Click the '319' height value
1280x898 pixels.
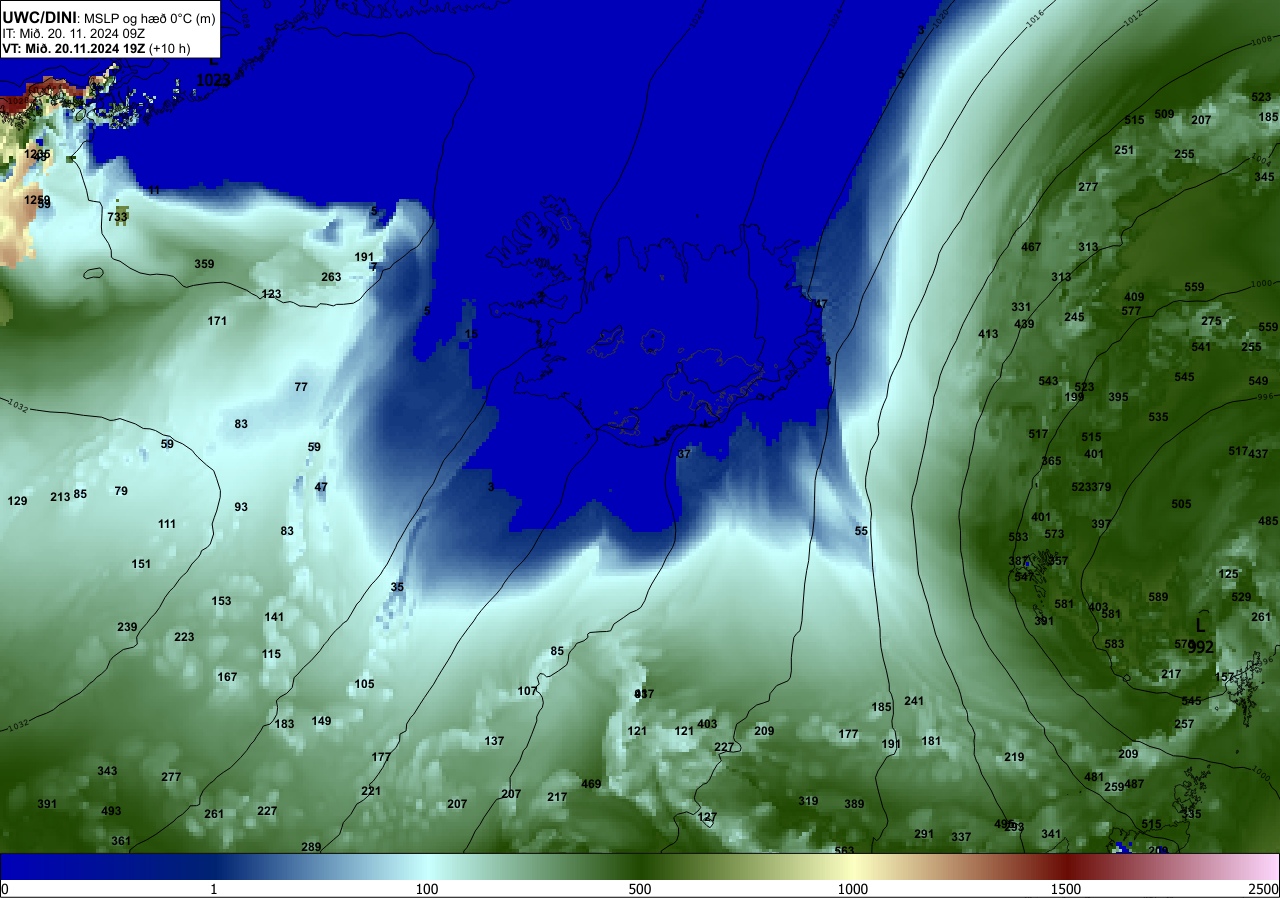click(808, 801)
